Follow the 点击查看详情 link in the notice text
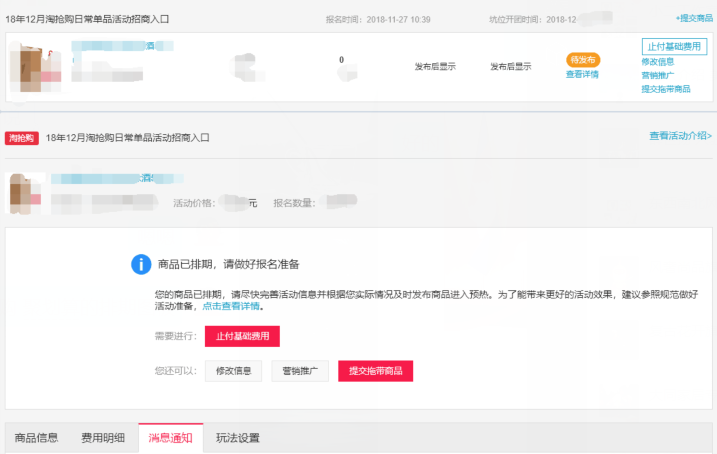Screen dimensions: 717x454 point(231,306)
